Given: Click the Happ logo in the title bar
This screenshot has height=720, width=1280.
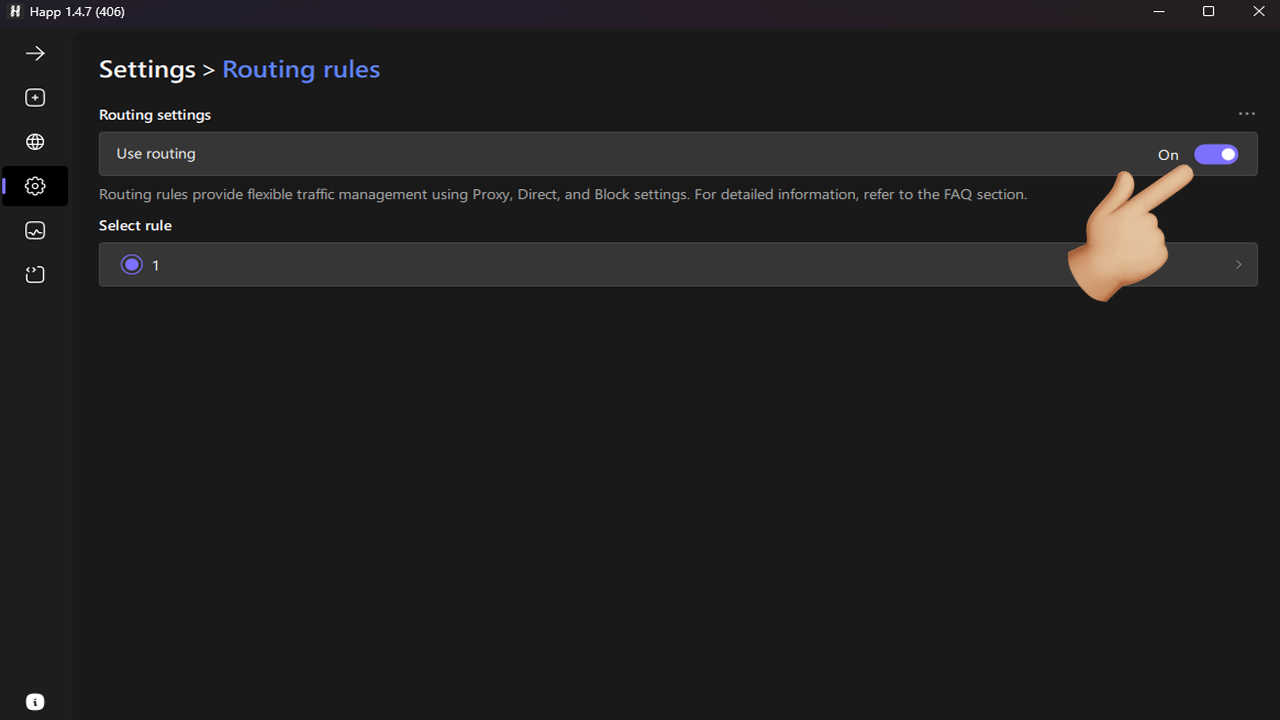Looking at the screenshot, I should (x=14, y=11).
